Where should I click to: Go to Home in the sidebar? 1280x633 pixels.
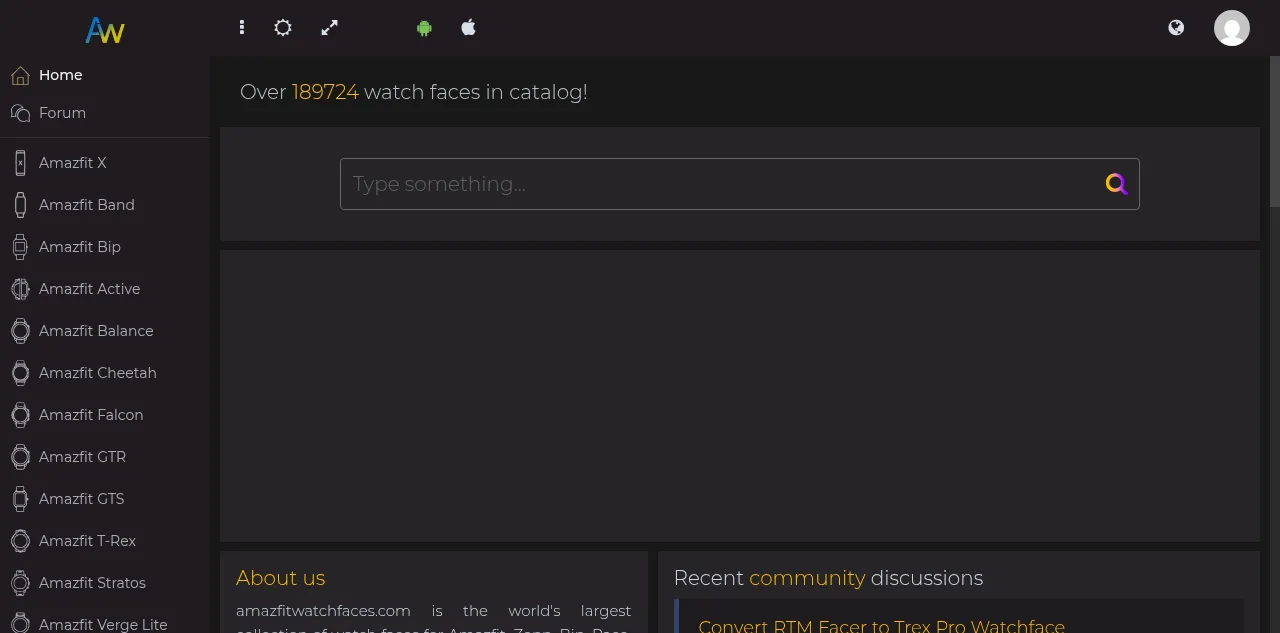coord(60,75)
